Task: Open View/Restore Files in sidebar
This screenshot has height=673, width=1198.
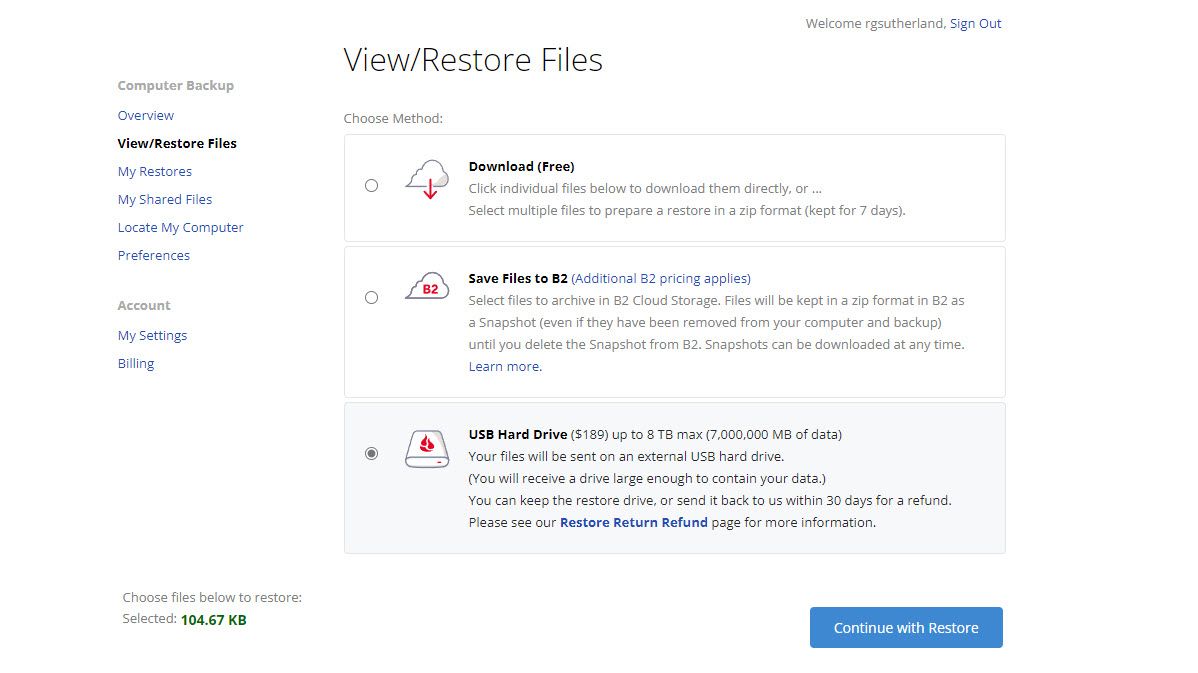Action: pyautogui.click(x=177, y=144)
